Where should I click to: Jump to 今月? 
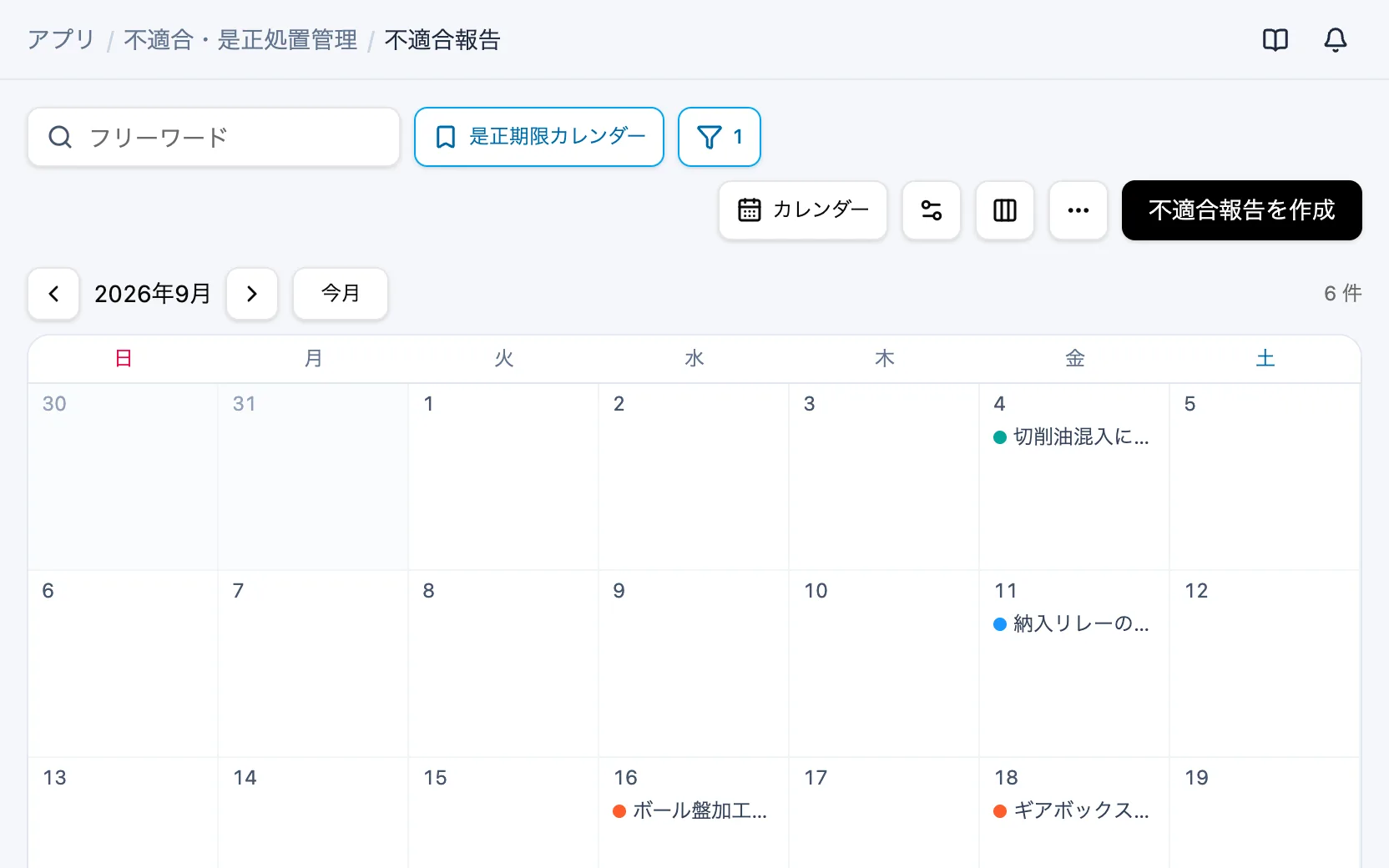pyautogui.click(x=341, y=294)
